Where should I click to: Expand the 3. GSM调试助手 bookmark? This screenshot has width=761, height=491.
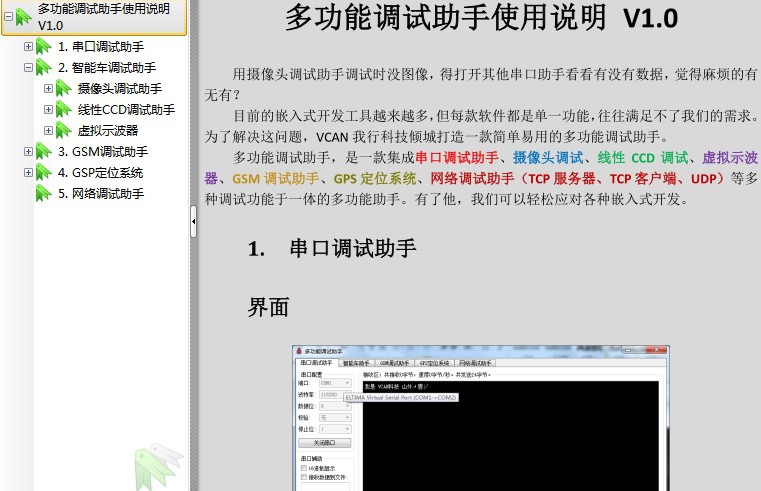[28, 151]
